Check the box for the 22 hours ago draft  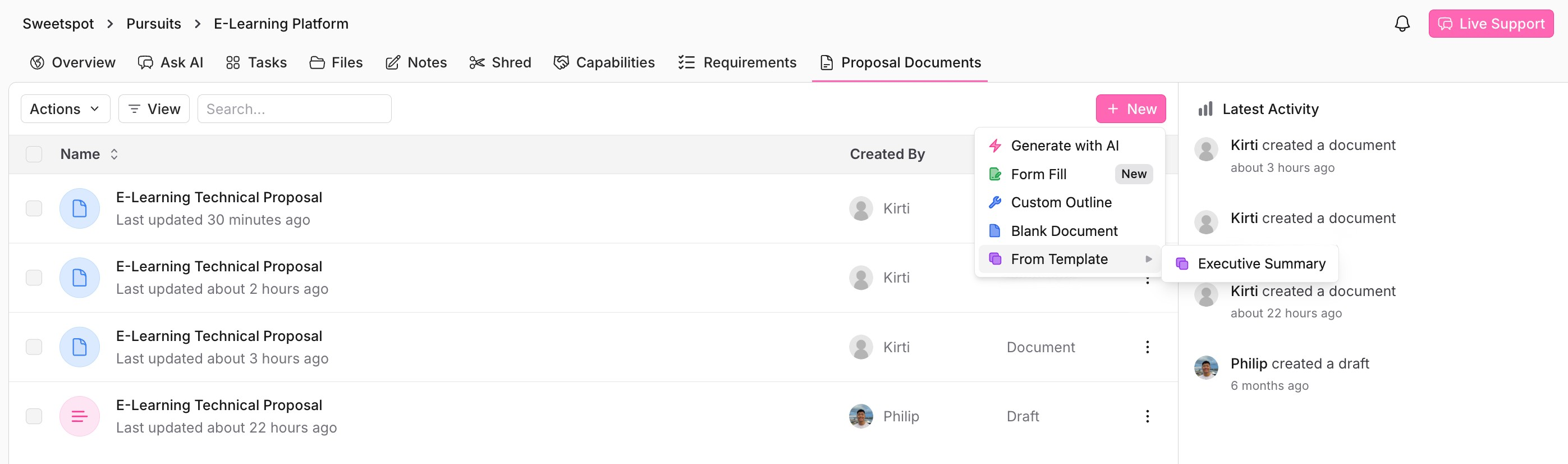34,416
